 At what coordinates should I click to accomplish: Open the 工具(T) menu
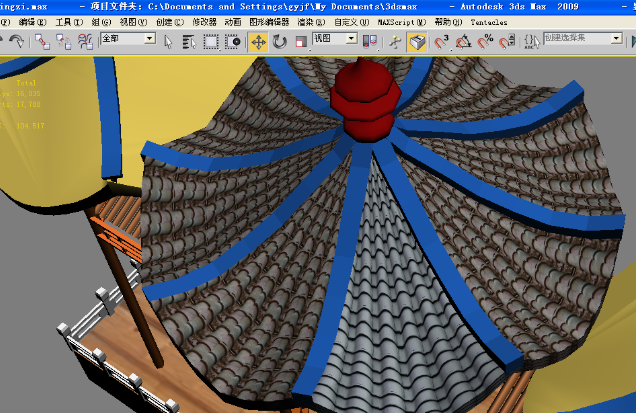[x=69, y=22]
